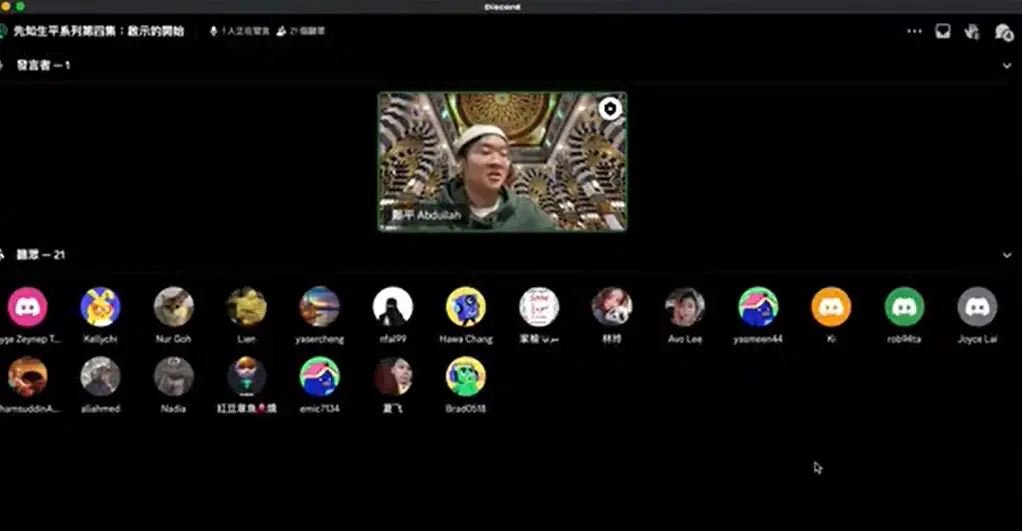
Task: Click the moderator shield badge on speaker video
Action: (x=609, y=108)
